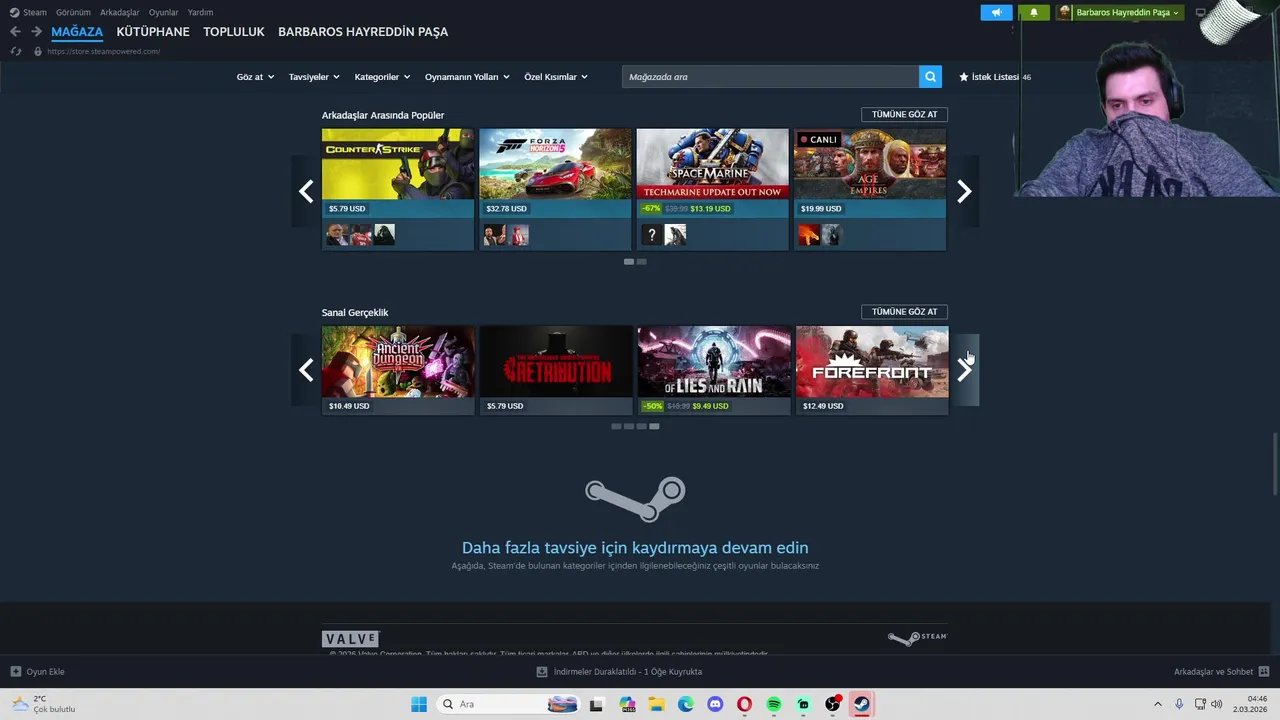Open the BARBAROS HAYREDDİN PAŞA profile tab

tap(363, 32)
